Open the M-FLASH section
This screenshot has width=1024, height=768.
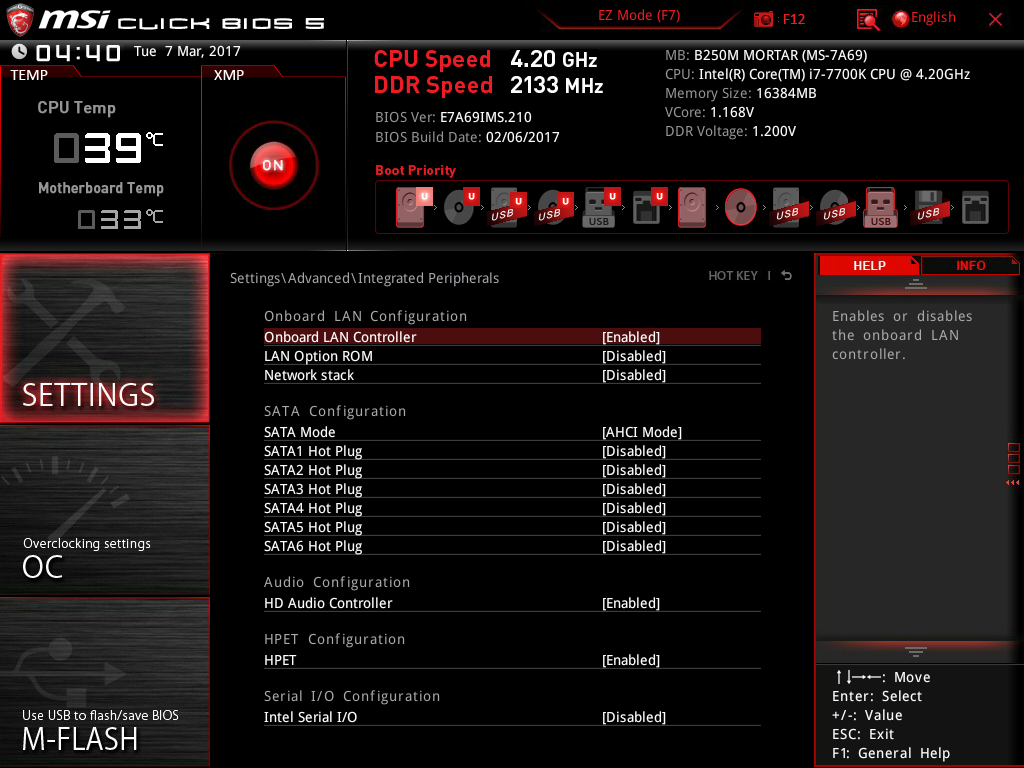(x=105, y=682)
